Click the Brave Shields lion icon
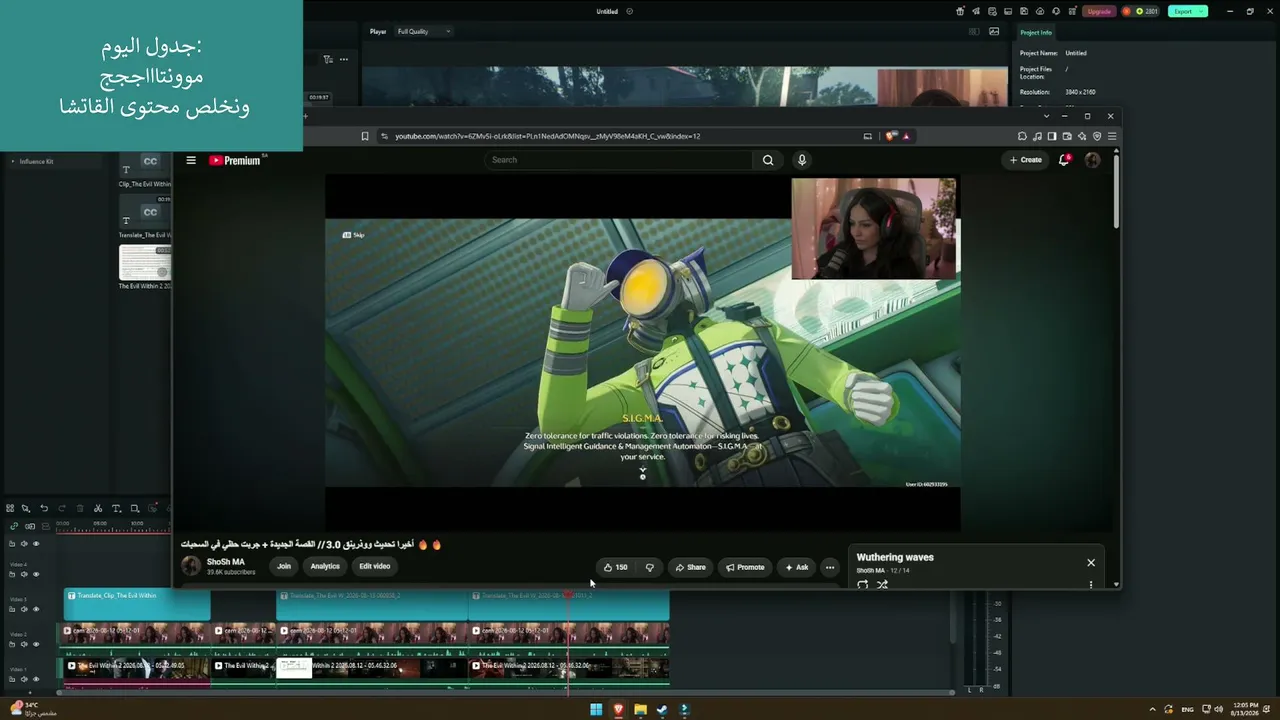Viewport: 1280px width, 720px height. (891, 136)
